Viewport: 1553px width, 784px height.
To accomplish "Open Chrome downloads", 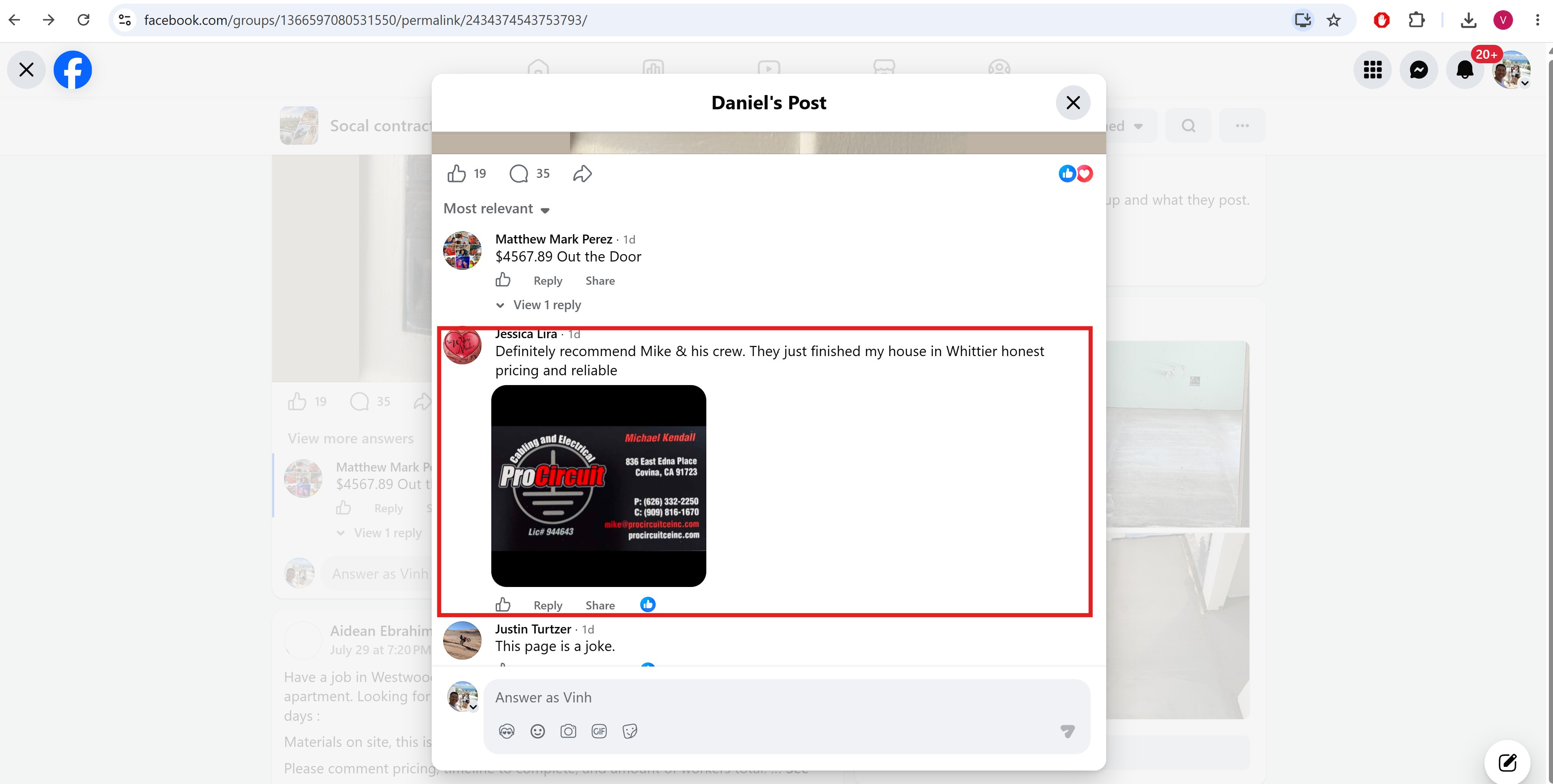I will (x=1469, y=20).
